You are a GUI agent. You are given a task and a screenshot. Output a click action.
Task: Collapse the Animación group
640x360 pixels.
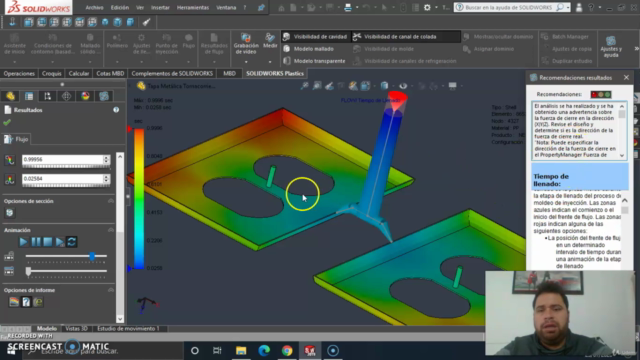[111, 230]
